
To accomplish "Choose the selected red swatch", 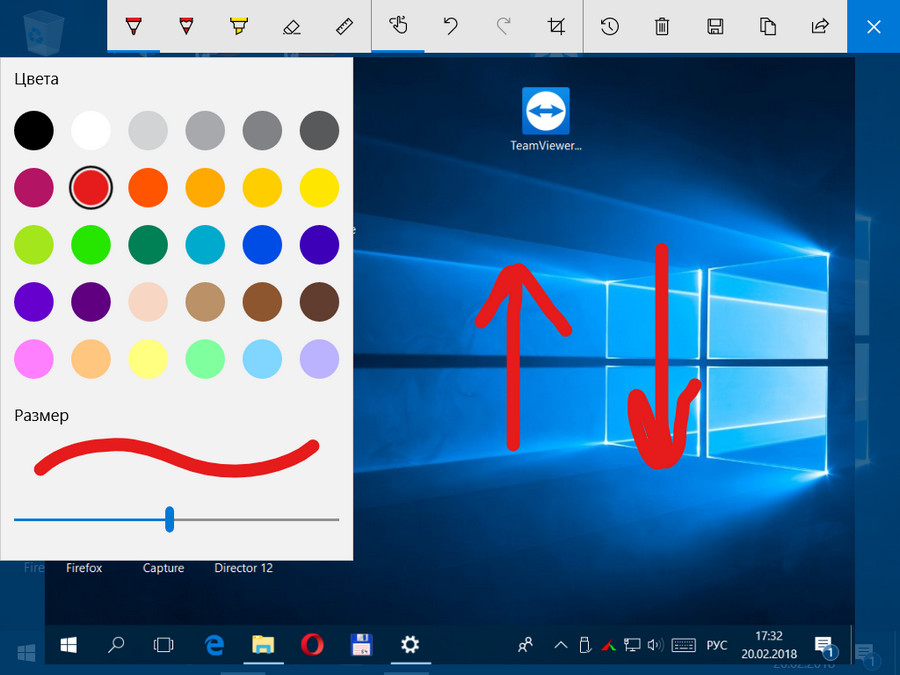I will tap(91, 187).
